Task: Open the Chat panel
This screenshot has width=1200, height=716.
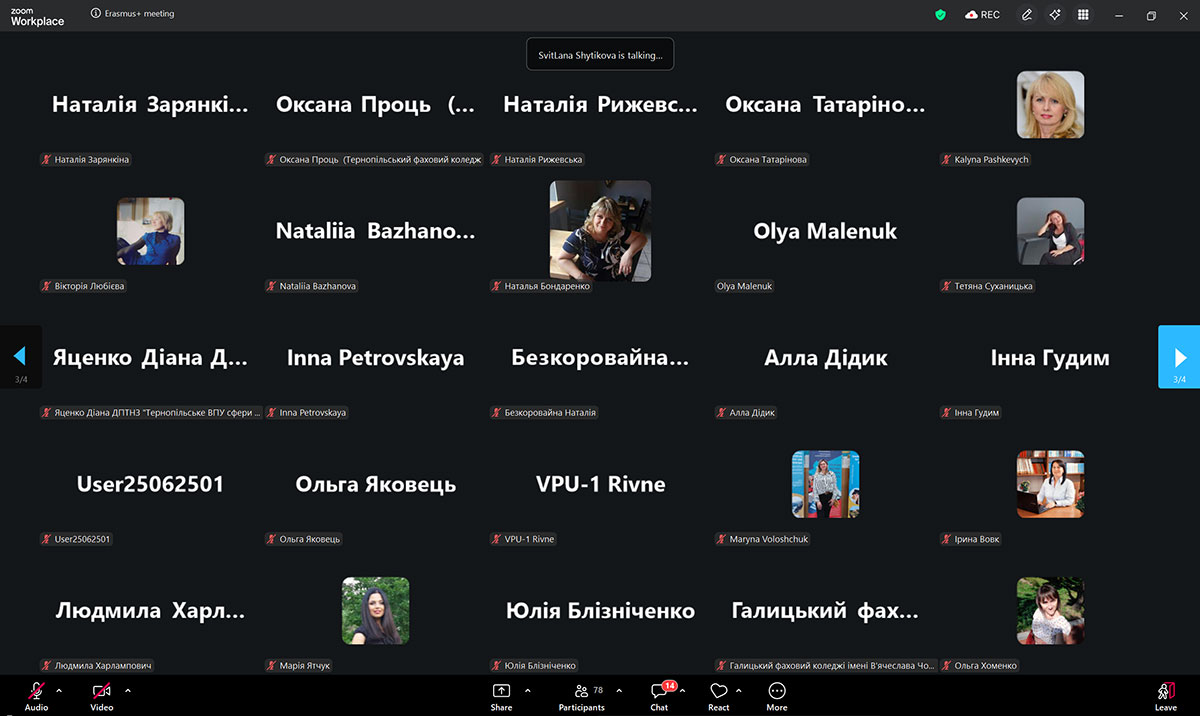Action: tap(659, 691)
